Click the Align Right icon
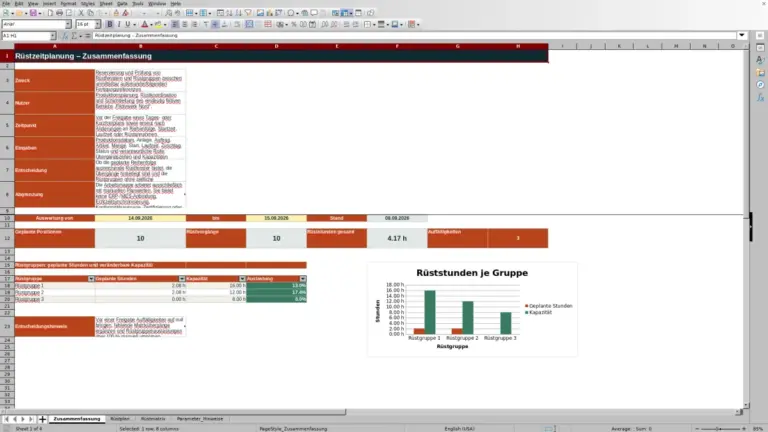 tap(194, 24)
